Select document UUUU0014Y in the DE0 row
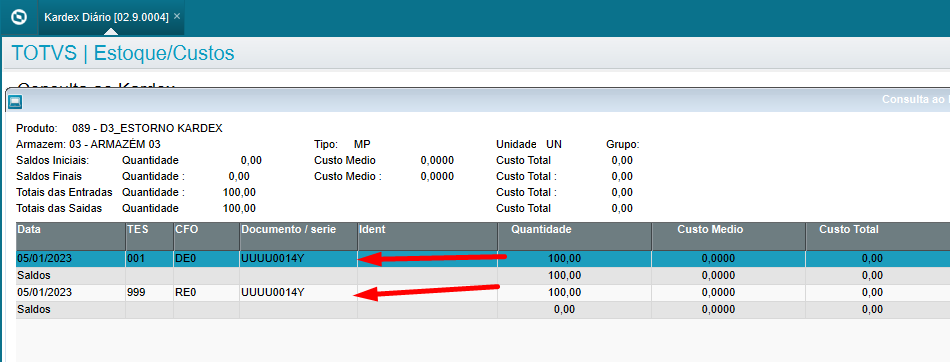The height and width of the screenshot is (362, 950). (298, 258)
